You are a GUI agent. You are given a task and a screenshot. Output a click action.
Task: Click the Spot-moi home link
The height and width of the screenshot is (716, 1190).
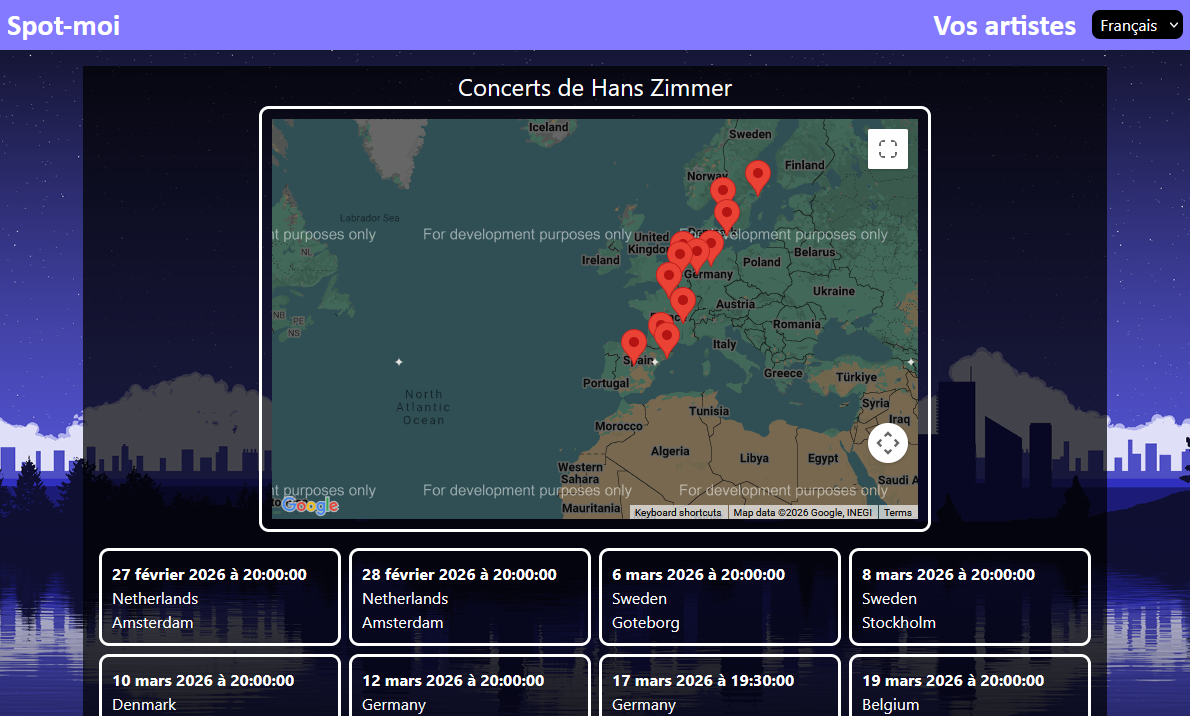pyautogui.click(x=62, y=25)
